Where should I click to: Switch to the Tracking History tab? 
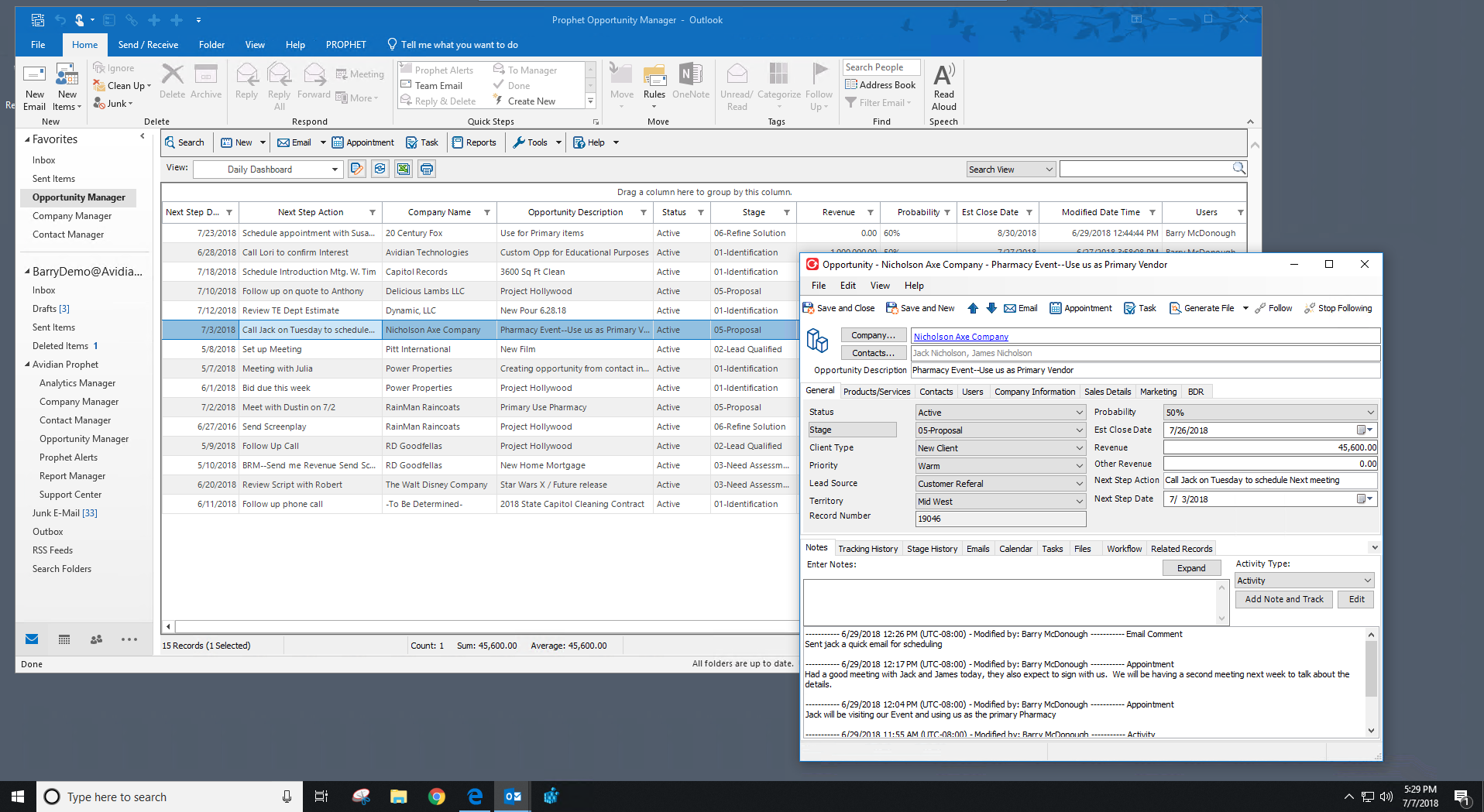867,549
